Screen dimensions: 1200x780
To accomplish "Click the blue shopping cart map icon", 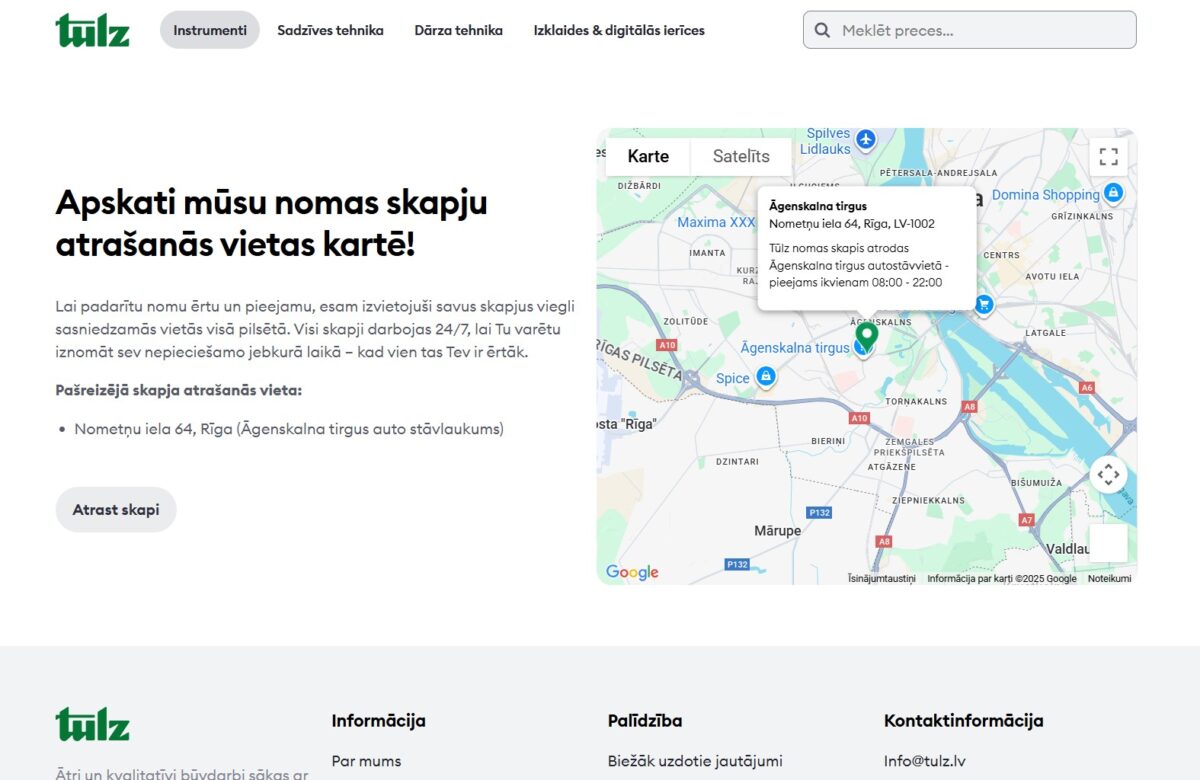I will pos(983,304).
